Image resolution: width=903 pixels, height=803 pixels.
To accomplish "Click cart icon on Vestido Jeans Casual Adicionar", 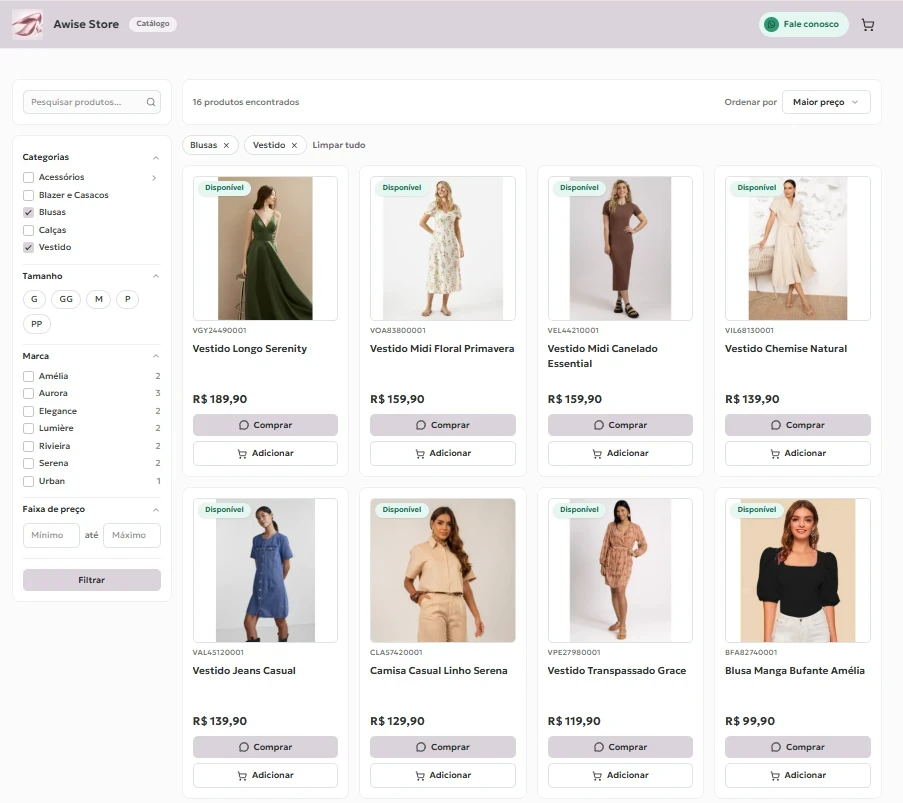I will click(242, 775).
